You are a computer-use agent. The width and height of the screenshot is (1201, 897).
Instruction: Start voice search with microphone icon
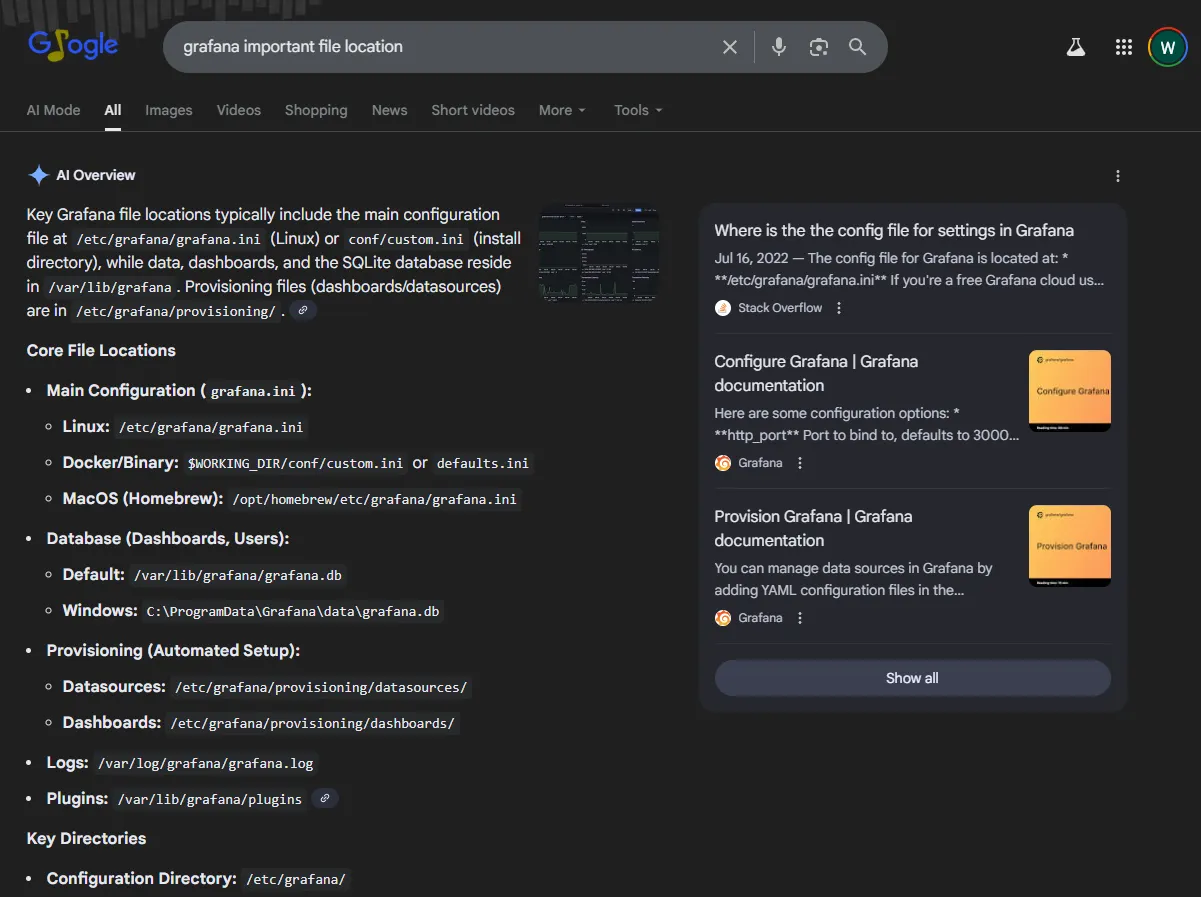779,47
